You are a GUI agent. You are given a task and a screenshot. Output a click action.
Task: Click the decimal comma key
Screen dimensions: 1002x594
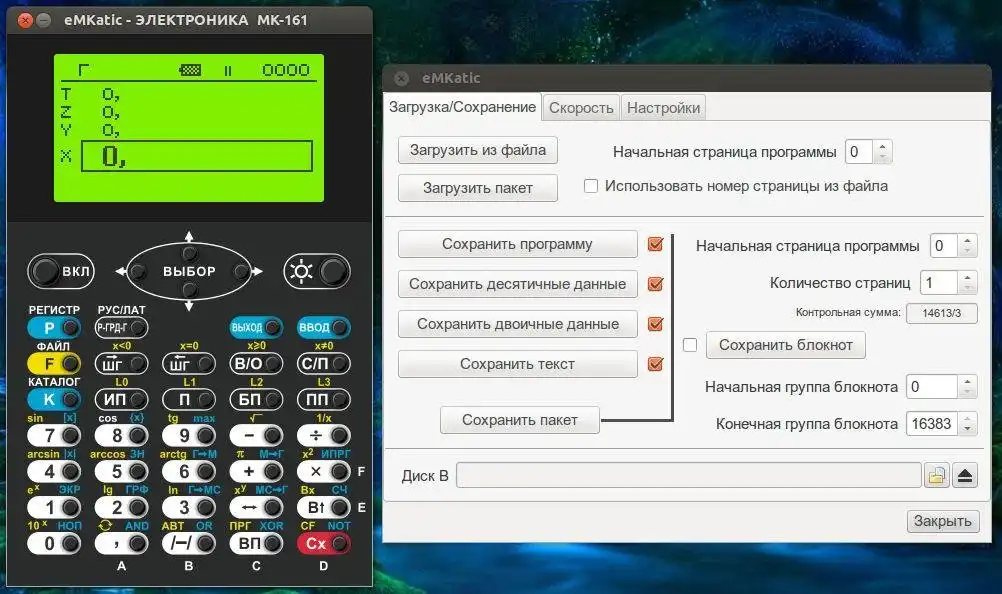(121, 544)
